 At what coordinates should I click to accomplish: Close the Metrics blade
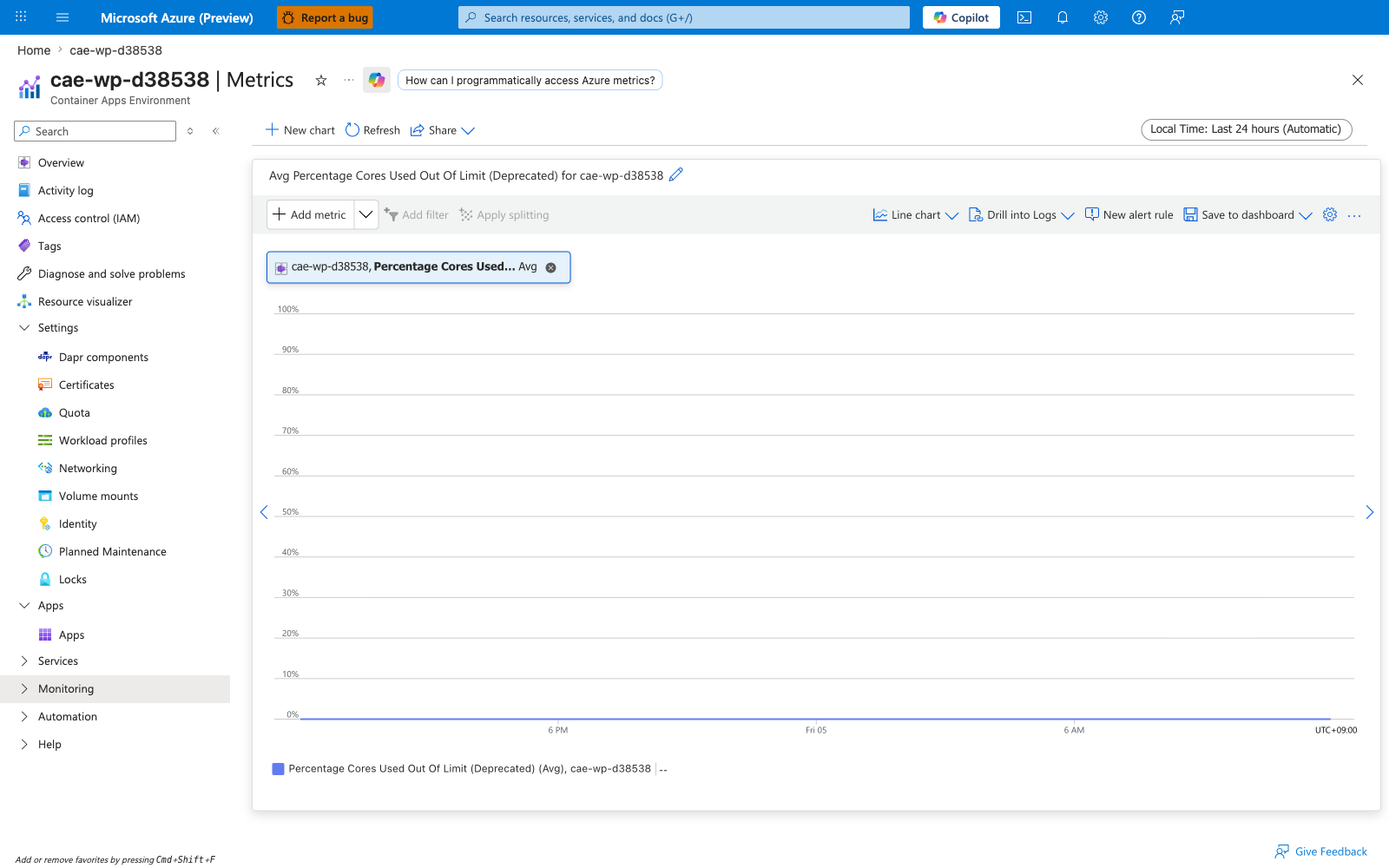(1358, 80)
